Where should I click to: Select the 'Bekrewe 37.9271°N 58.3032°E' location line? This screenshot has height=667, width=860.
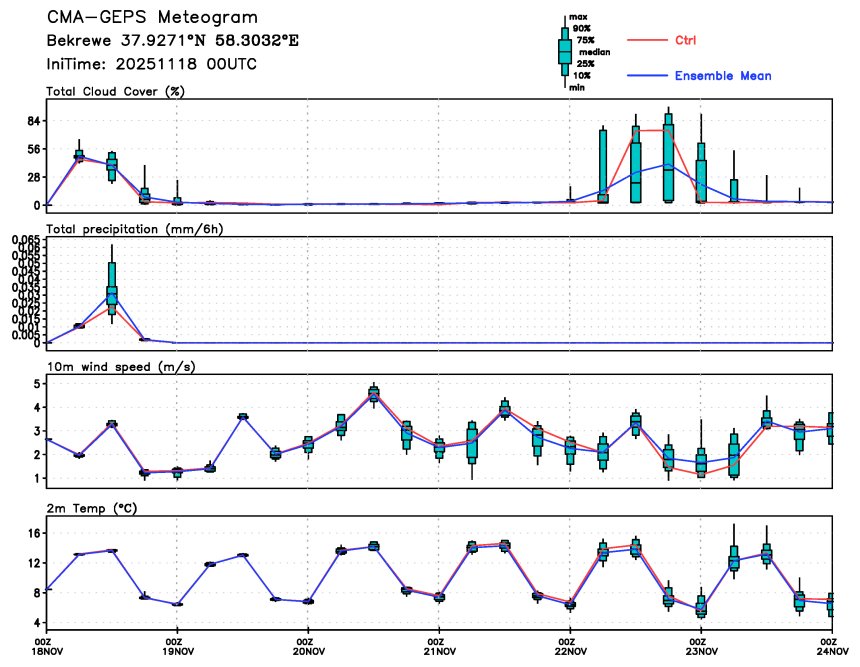pos(172,41)
